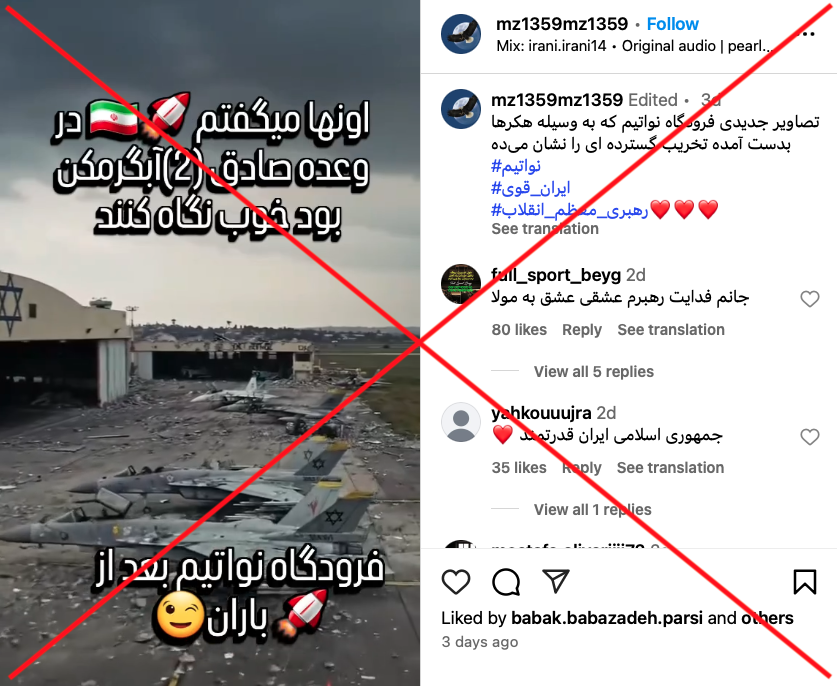Open mz1359mz1359 profile avatar in header
The image size is (837, 686).
[x=461, y=34]
